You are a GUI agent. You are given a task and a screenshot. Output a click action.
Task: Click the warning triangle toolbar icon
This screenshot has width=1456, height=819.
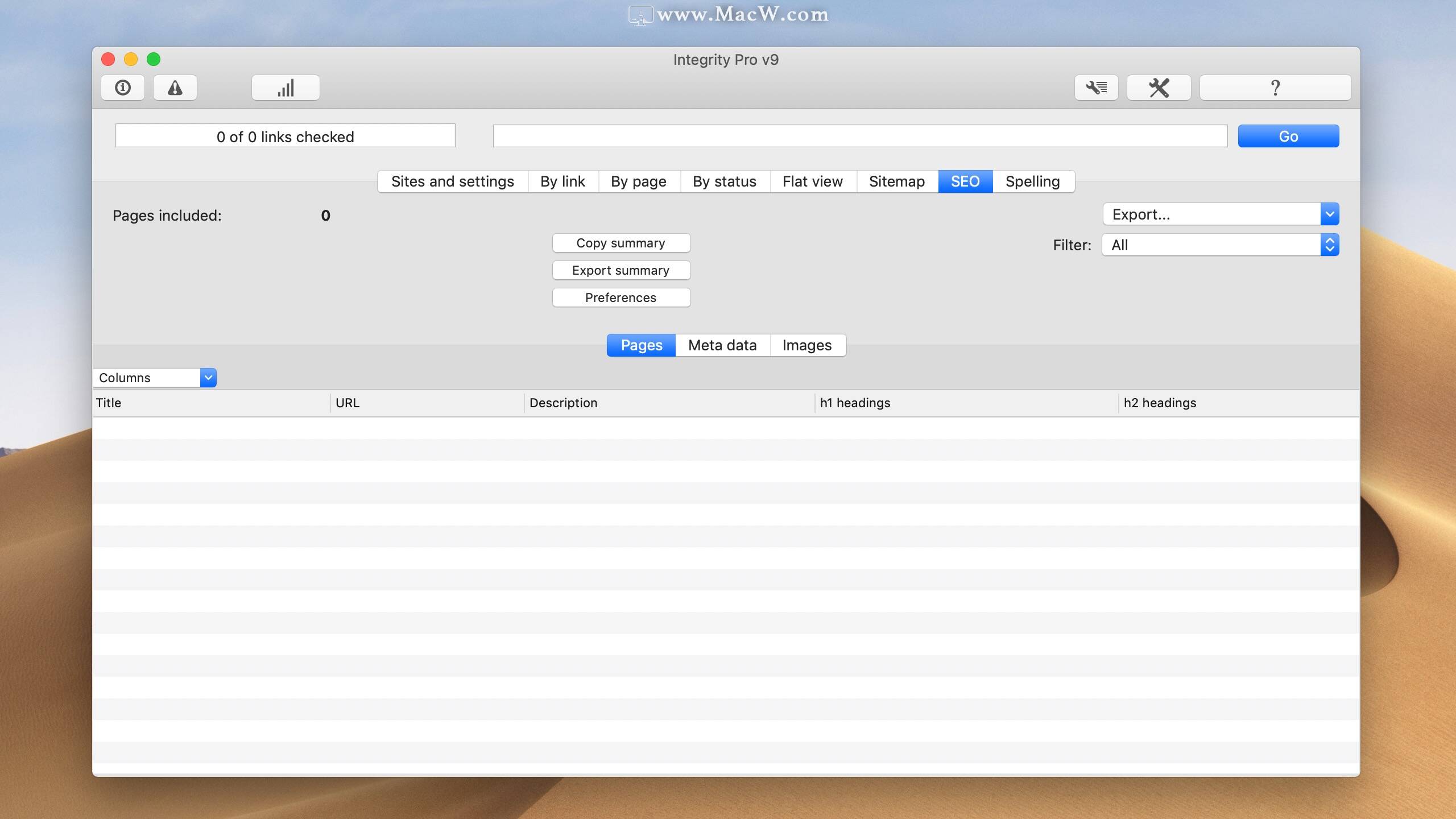pyautogui.click(x=175, y=88)
